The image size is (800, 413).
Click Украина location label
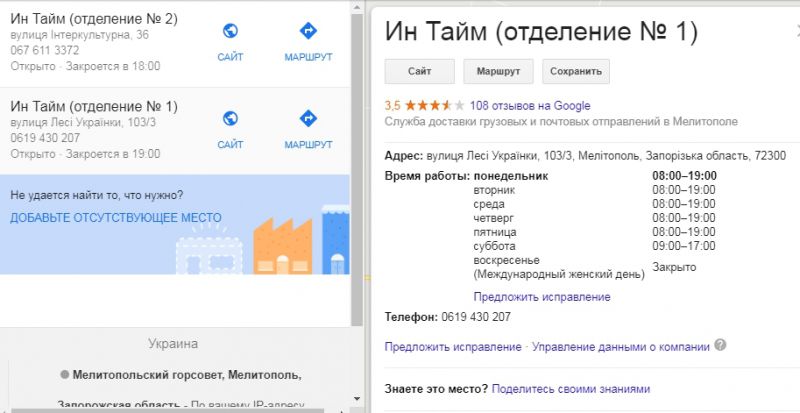click(173, 344)
